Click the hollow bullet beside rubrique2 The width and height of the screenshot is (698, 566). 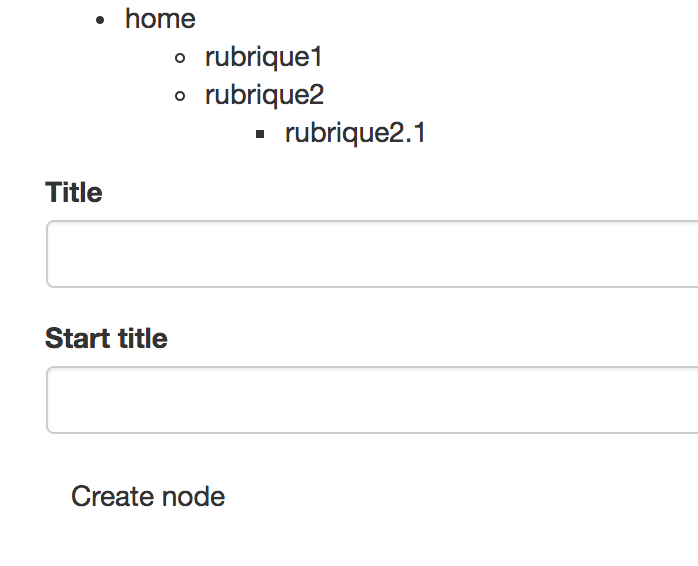(x=180, y=96)
